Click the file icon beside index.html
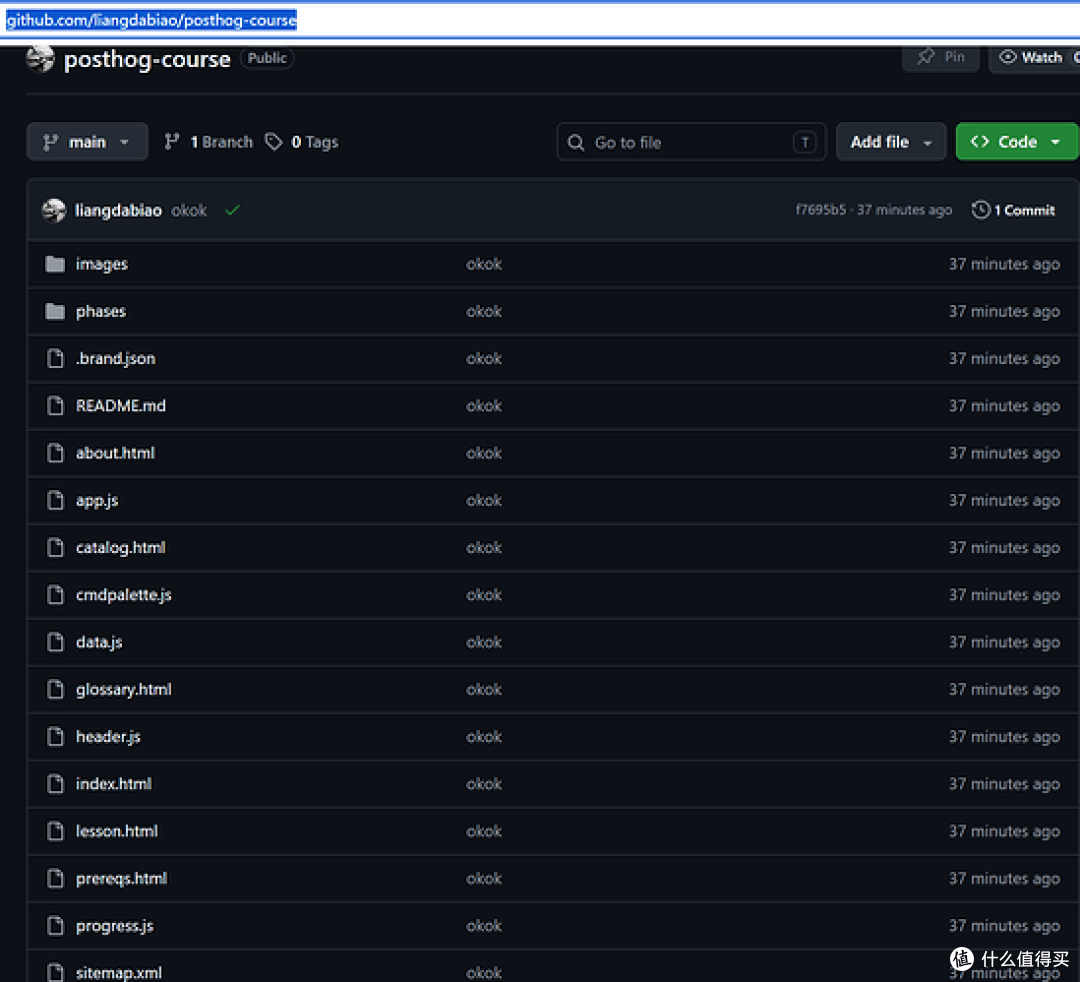Screen dimensions: 1080x982 55,784
